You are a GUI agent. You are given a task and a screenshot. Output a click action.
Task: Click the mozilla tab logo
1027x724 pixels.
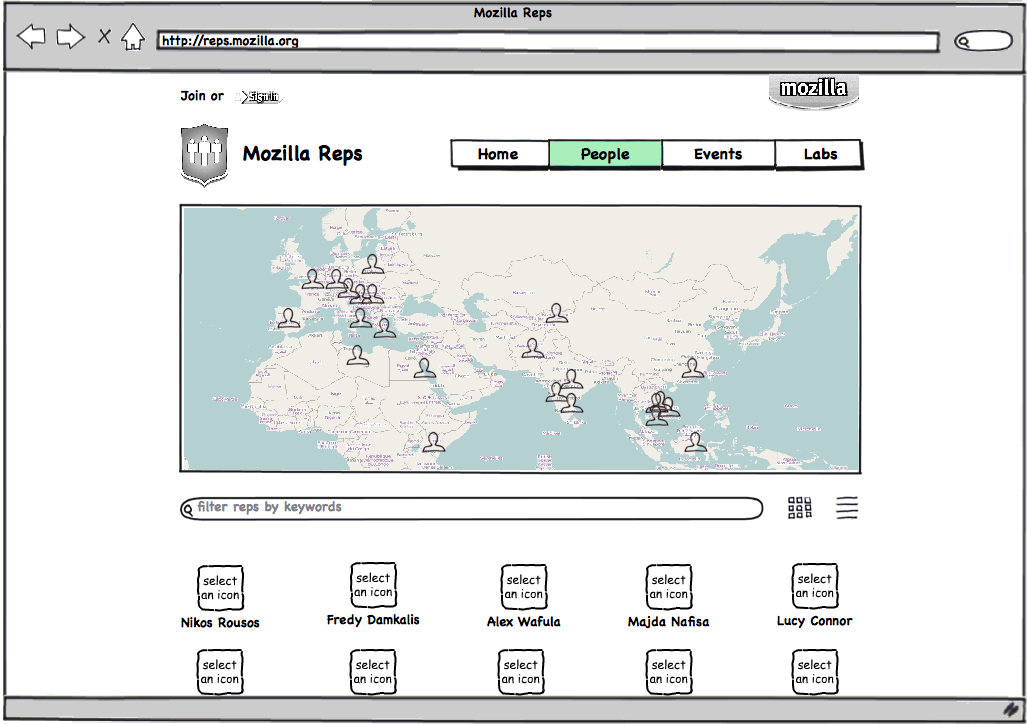tap(813, 91)
